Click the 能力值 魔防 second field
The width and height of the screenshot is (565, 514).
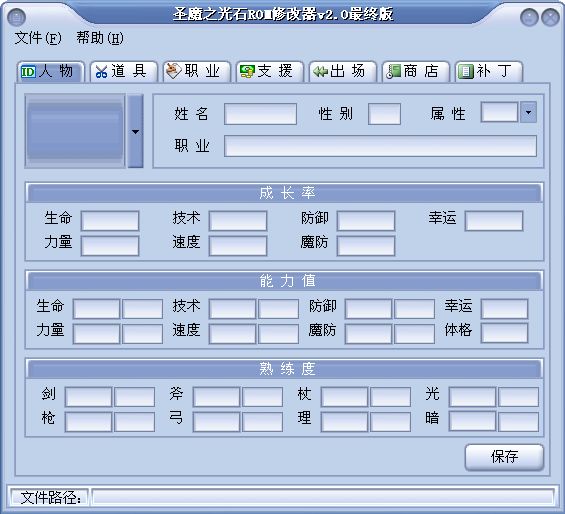coord(414,334)
